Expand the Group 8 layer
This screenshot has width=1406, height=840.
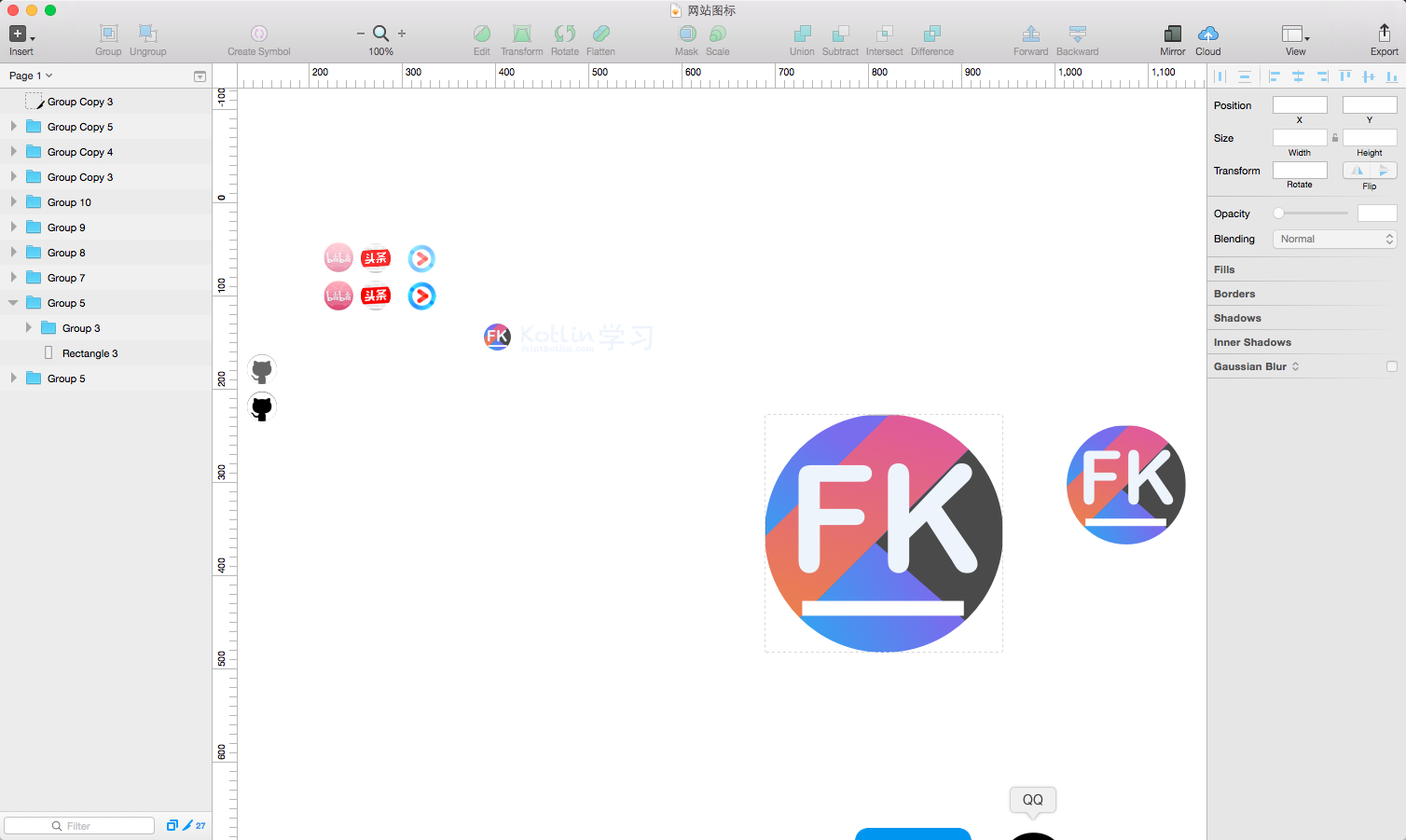tap(13, 252)
